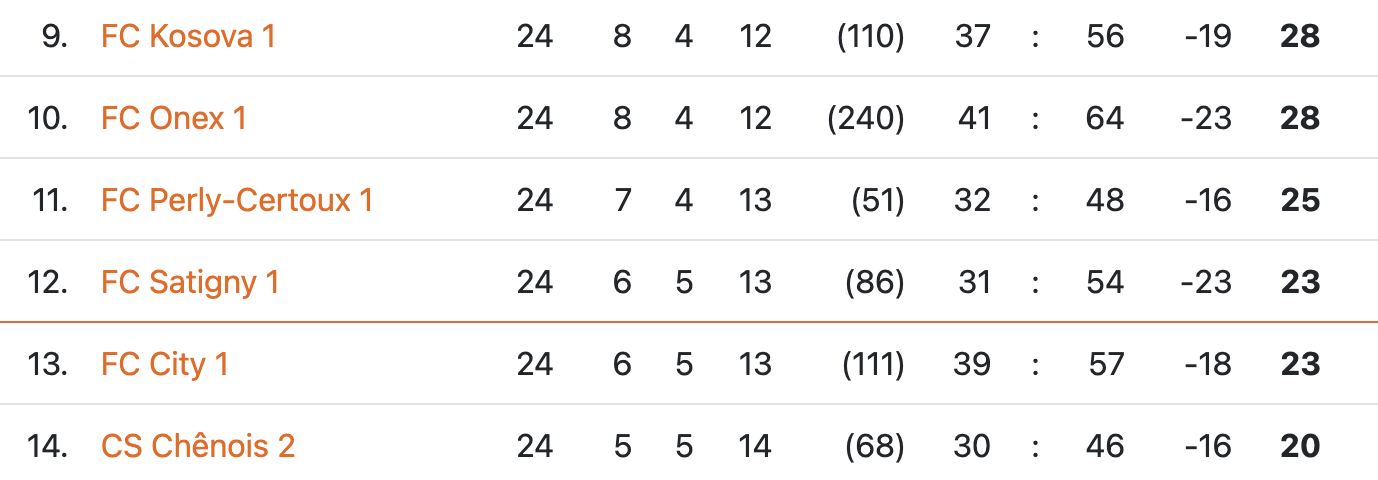Click rank number 14 in the standings
Screen dimensions: 1378x480
pyautogui.click(x=48, y=446)
